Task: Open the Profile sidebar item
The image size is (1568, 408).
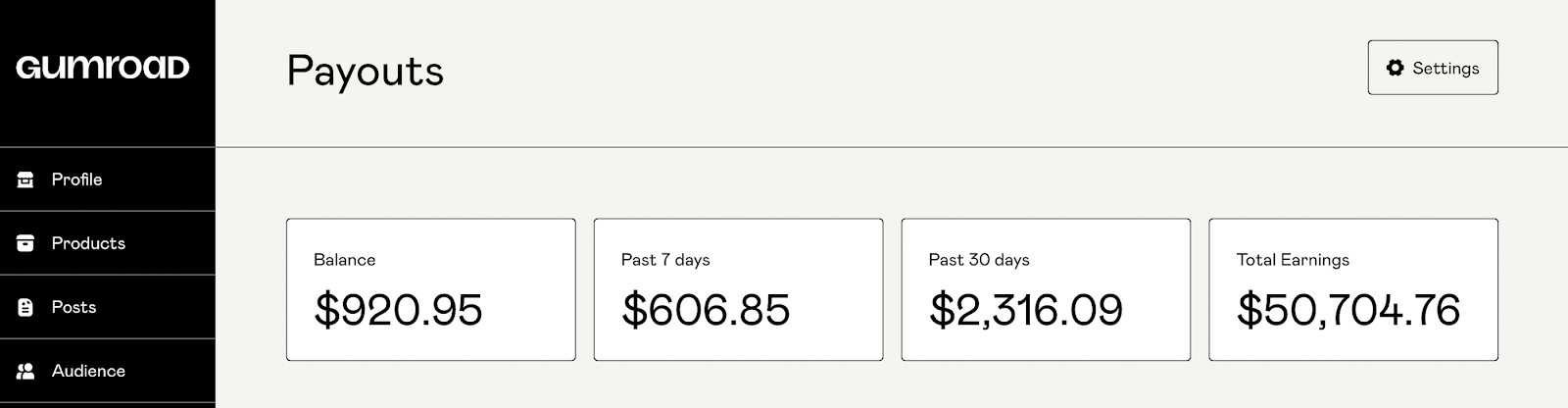Action: [76, 179]
